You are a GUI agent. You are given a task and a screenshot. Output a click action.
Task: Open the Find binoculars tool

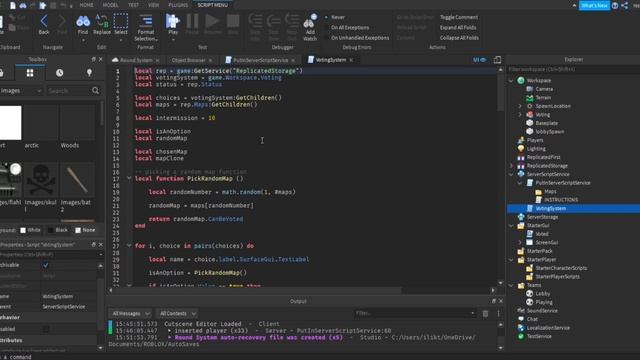(83, 24)
